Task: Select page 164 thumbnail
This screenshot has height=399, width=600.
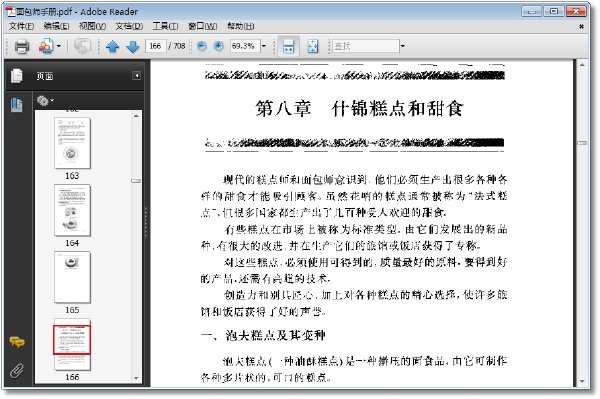Action: 72,210
